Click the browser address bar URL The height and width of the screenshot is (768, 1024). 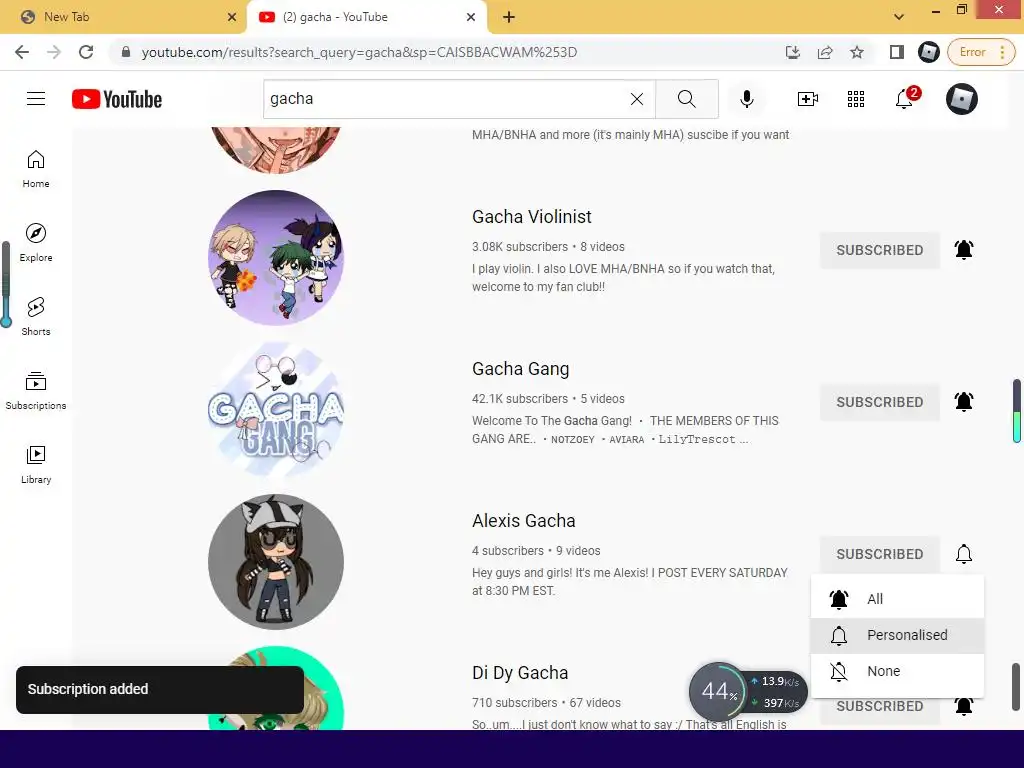pos(359,52)
